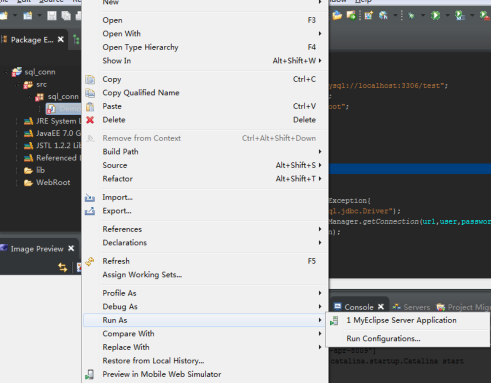This screenshot has height=383, width=491.
Task: Open the Source submenu
Action: click(205, 165)
